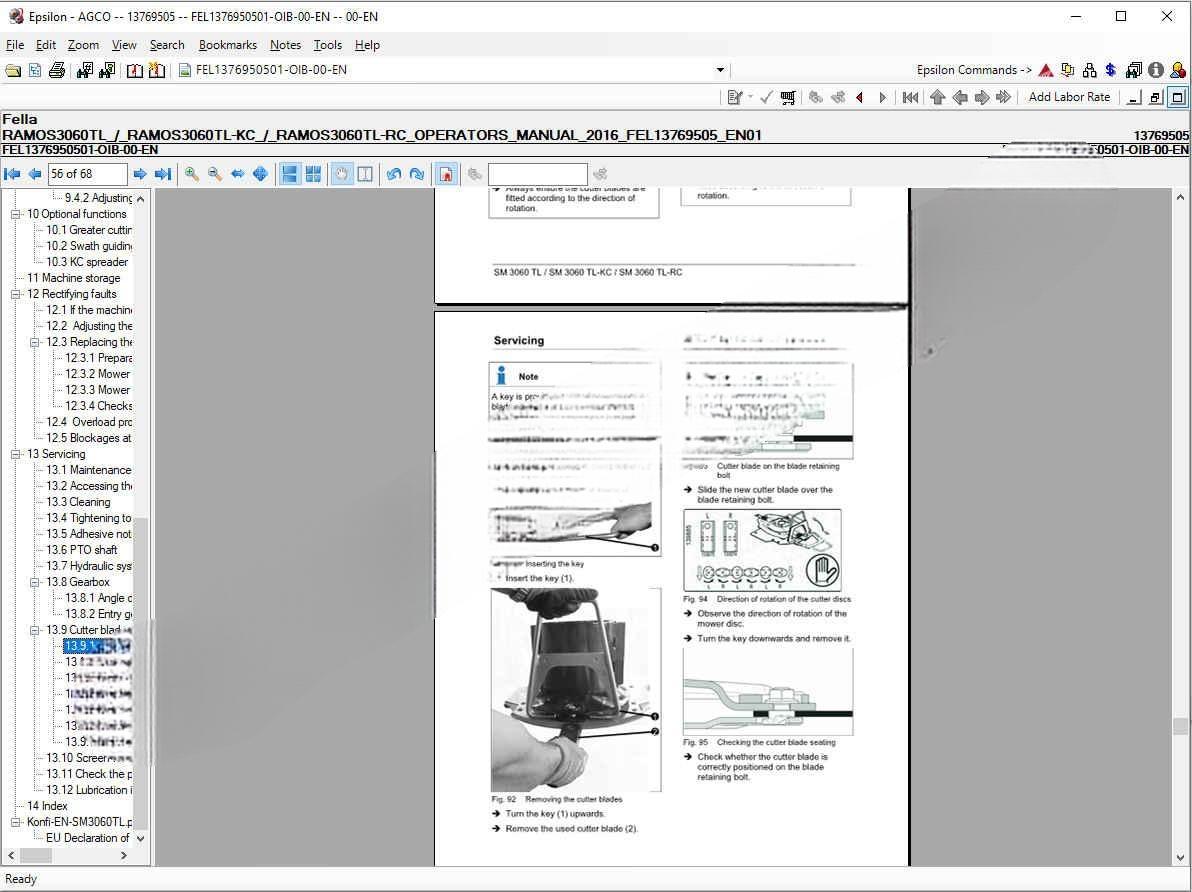The height and width of the screenshot is (892, 1192).
Task: Click the information circle icon
Action: [x=1156, y=70]
